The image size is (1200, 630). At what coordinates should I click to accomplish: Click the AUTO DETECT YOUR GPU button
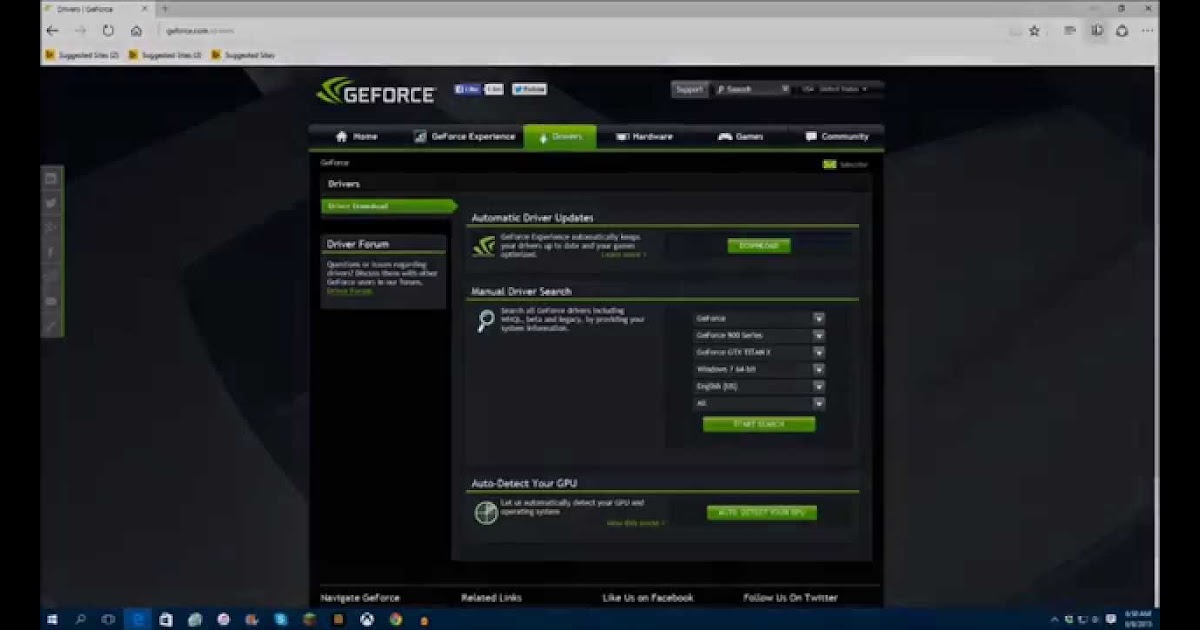[x=762, y=513]
